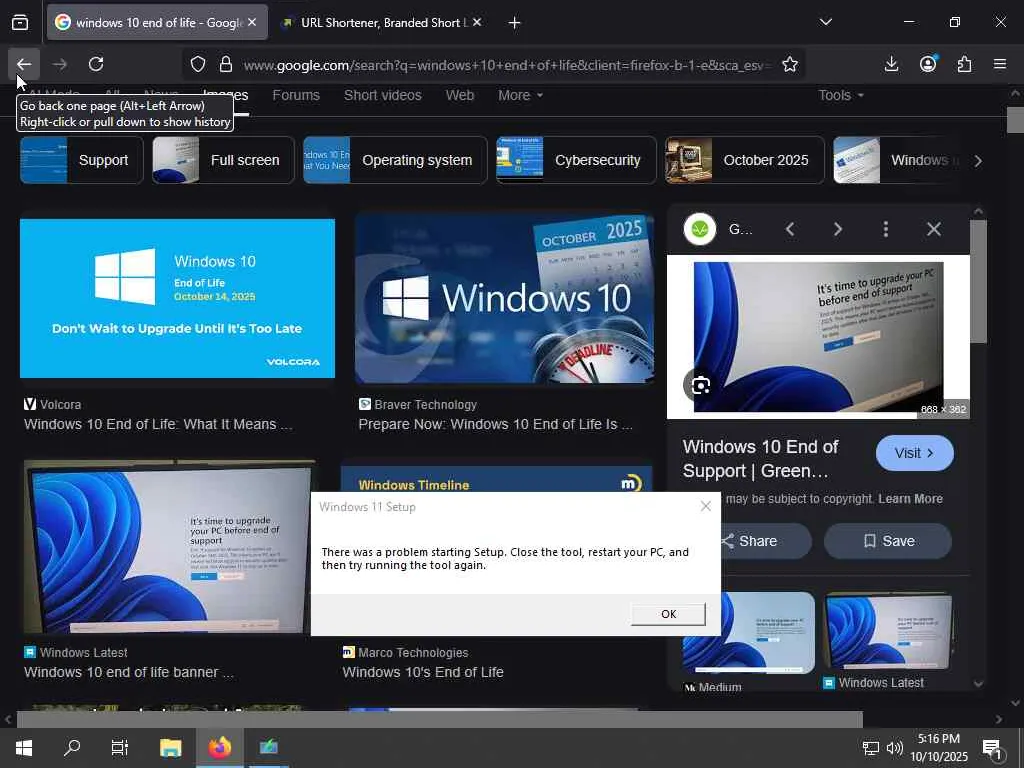Viewport: 1024px width, 768px height.
Task: Open Windows 10's End of Life title
Action: click(423, 672)
